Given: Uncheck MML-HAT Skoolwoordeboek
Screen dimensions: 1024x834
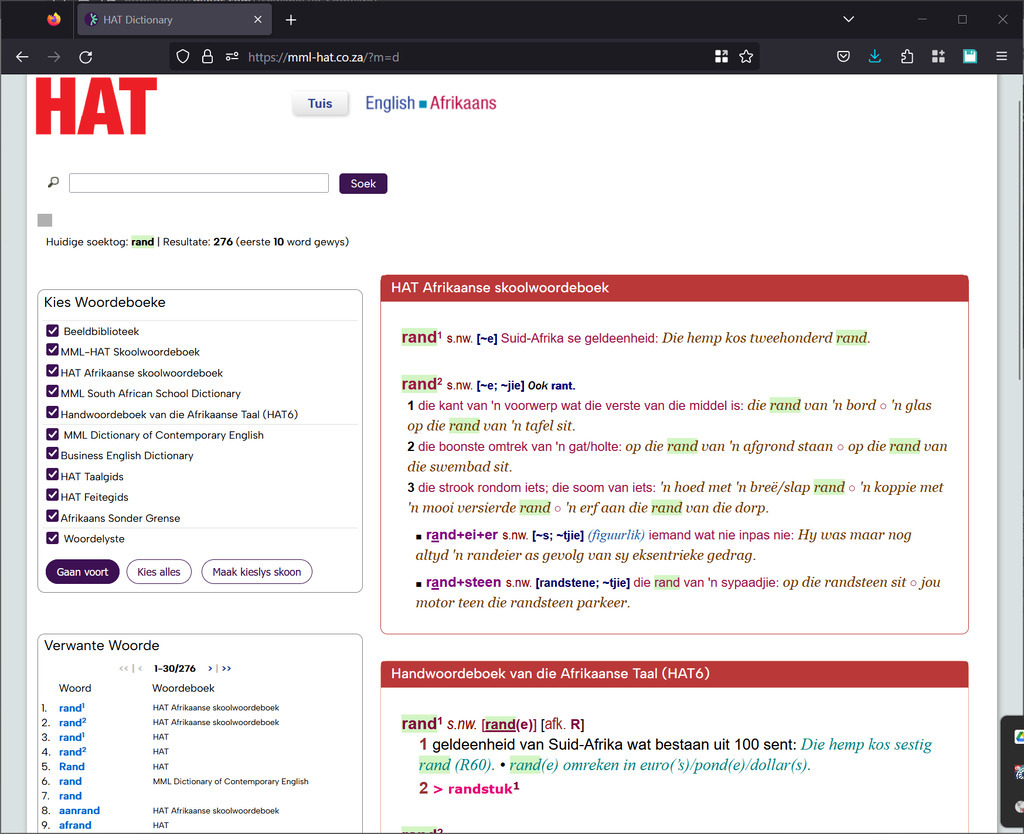Looking at the screenshot, I should 52,350.
